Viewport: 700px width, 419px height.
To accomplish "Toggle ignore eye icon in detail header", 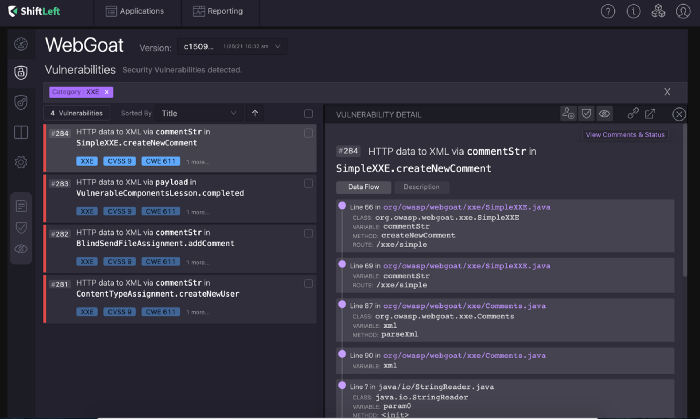I will pyautogui.click(x=604, y=114).
